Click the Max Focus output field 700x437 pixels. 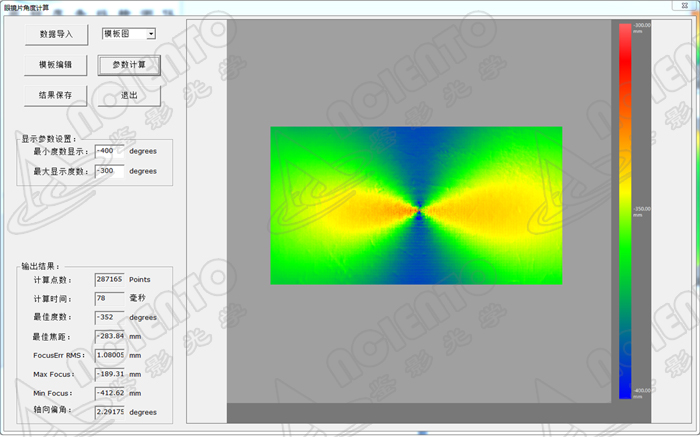108,374
